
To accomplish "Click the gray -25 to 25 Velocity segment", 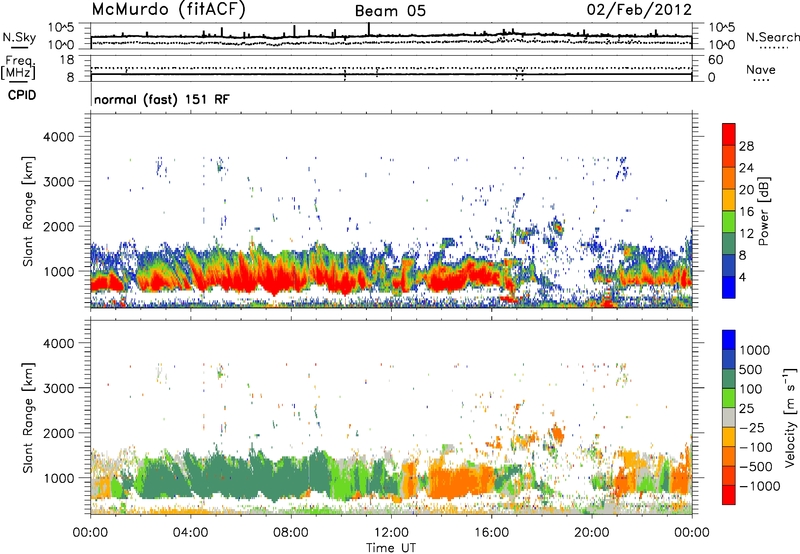I will 729,417.
